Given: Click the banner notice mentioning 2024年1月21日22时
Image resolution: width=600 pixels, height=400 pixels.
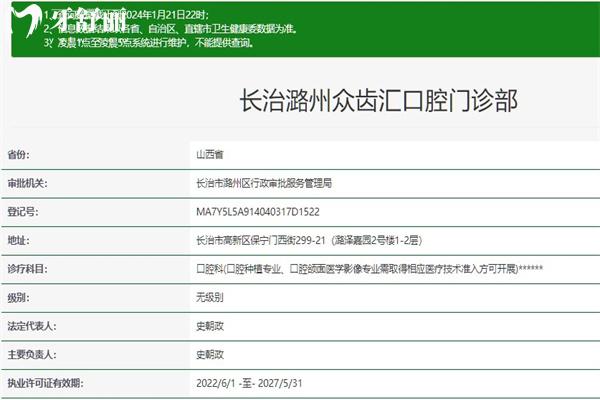Looking at the screenshot, I should point(126,15).
